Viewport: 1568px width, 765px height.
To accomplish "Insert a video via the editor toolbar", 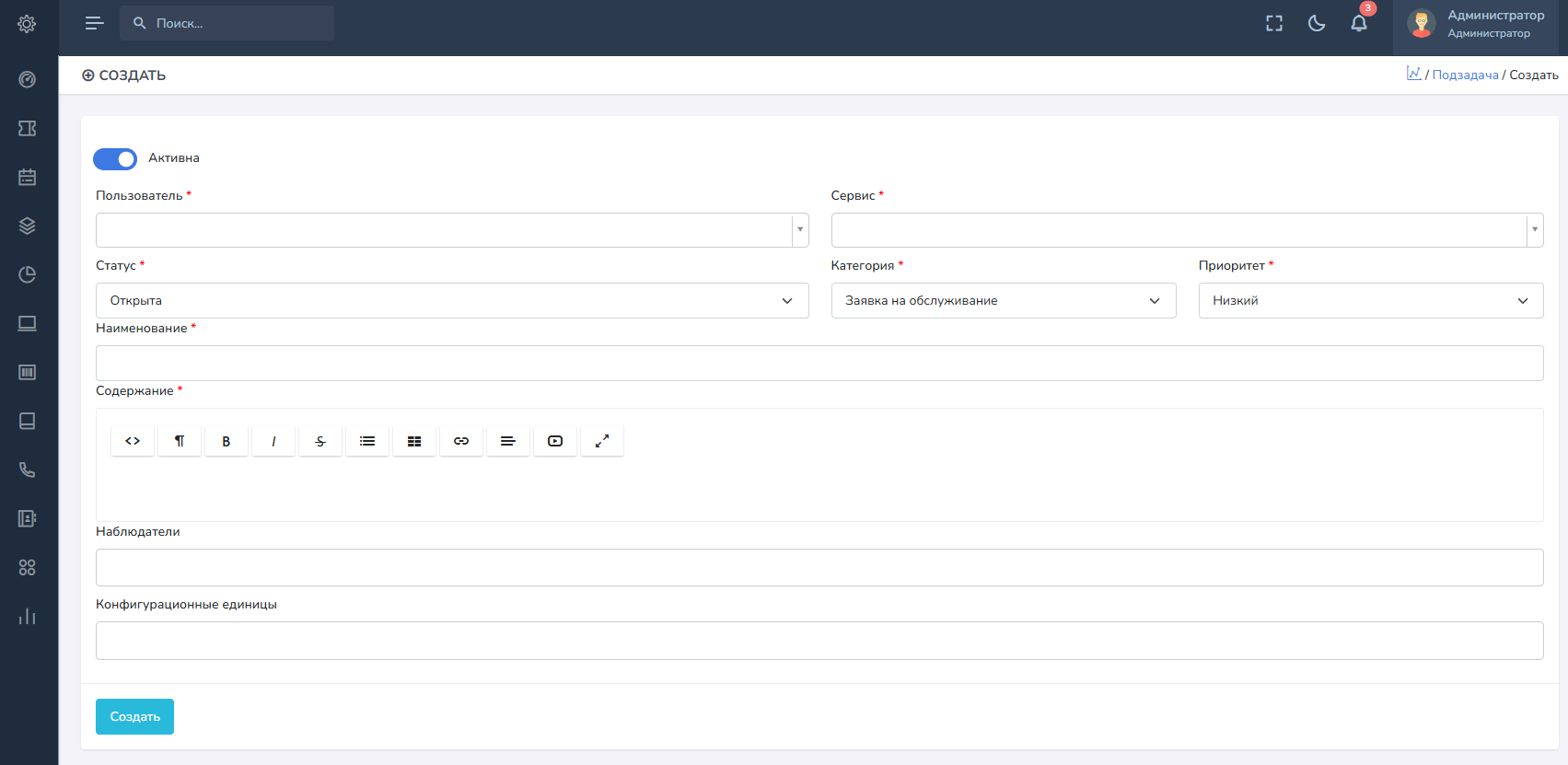I will [x=555, y=442].
